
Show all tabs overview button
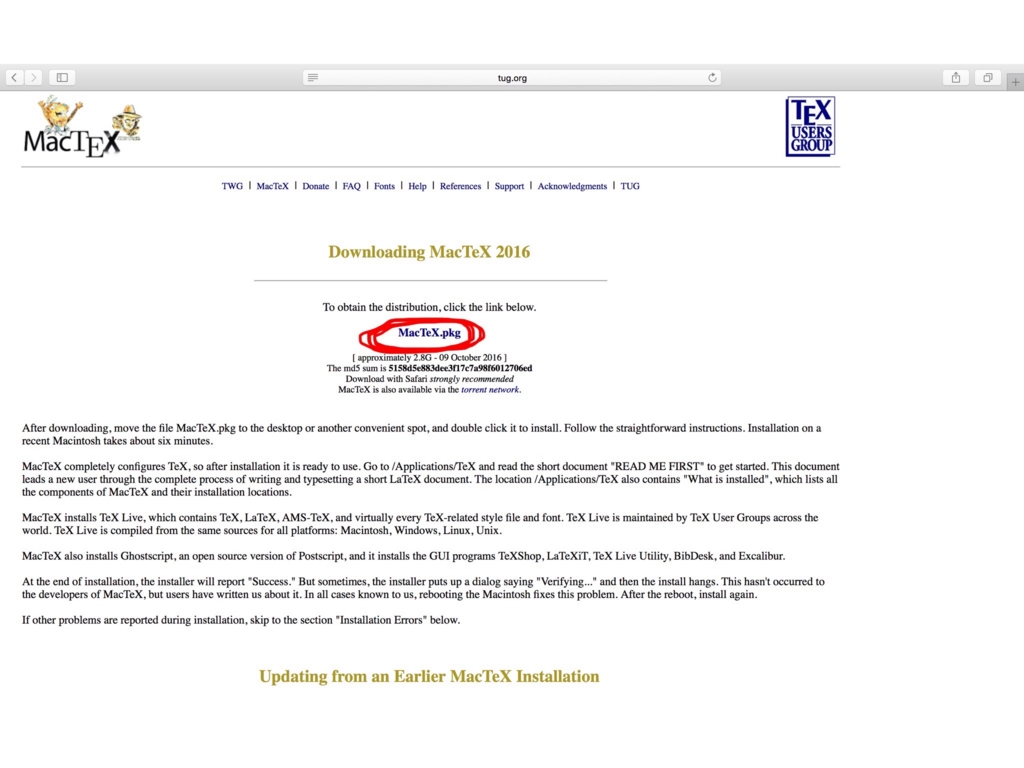987,77
